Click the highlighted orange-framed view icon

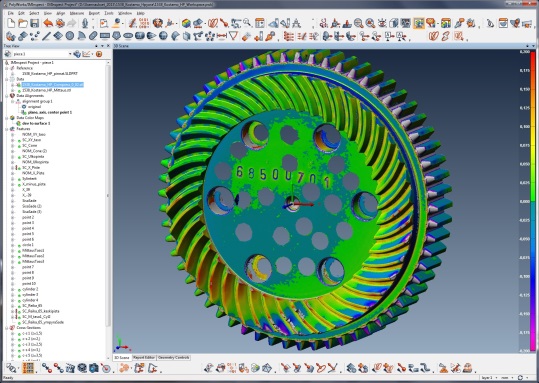419,23
